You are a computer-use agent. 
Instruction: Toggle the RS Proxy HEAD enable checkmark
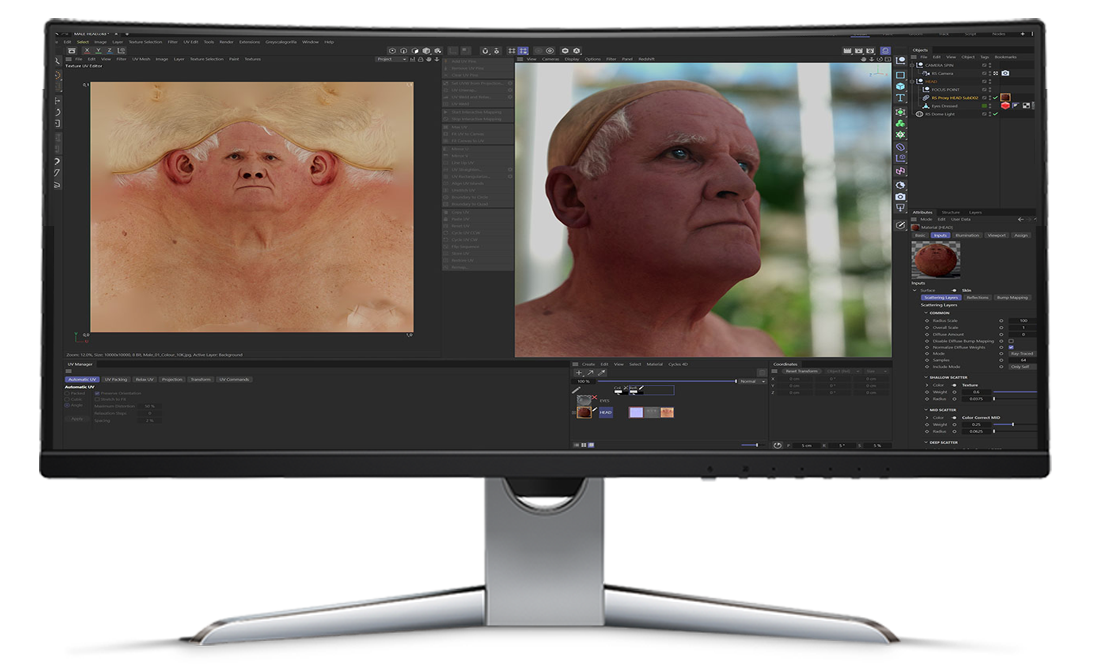995,98
